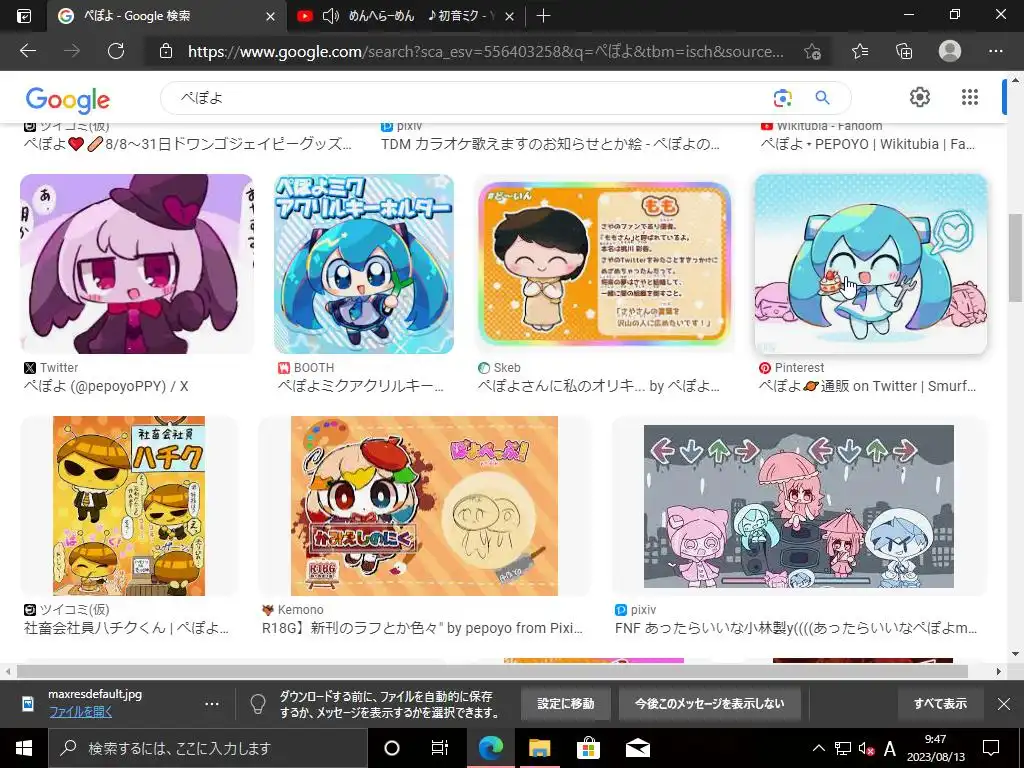
Task: Click the browser forward arrow
Action: 71,51
